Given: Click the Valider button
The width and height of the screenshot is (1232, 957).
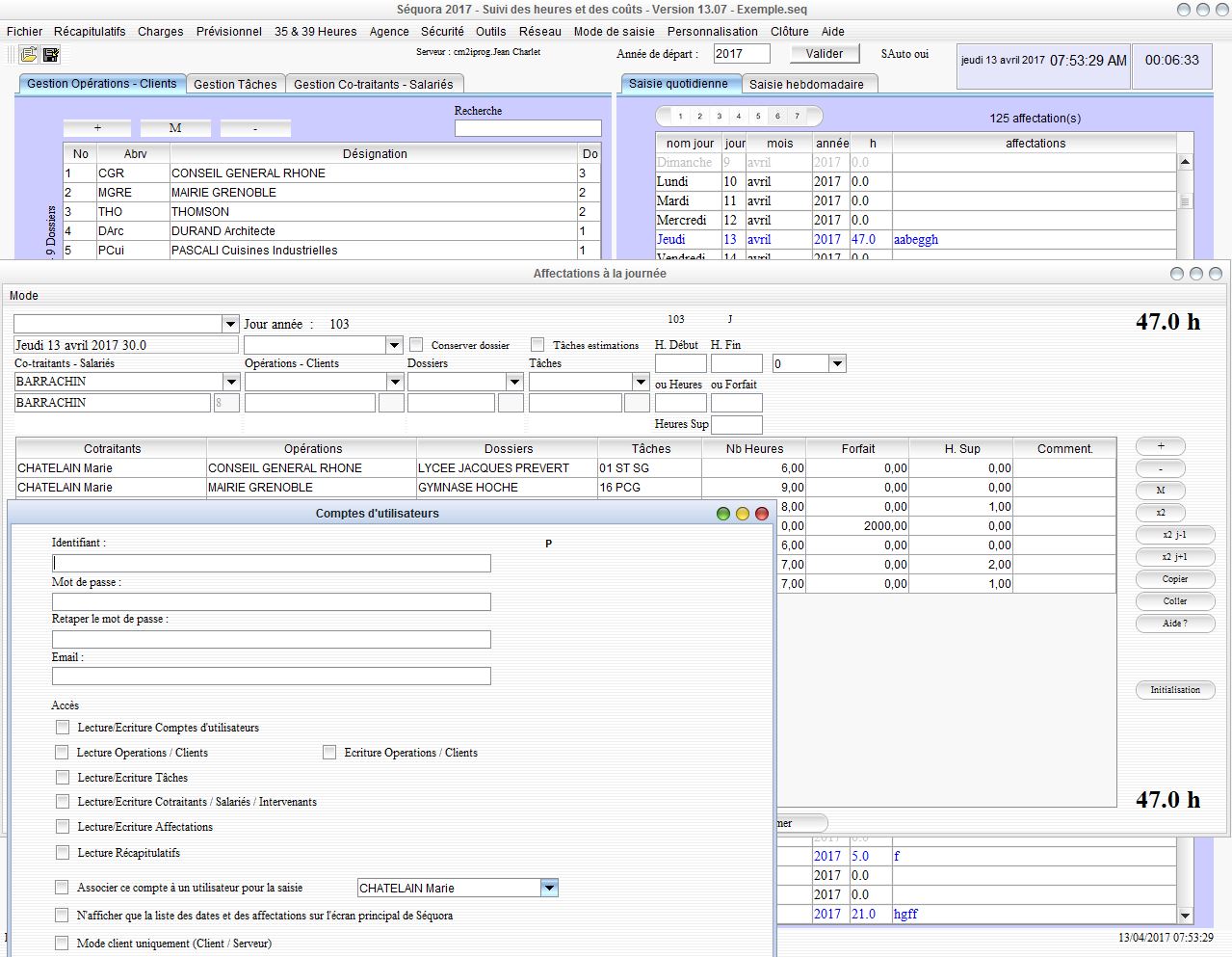Looking at the screenshot, I should click(824, 54).
